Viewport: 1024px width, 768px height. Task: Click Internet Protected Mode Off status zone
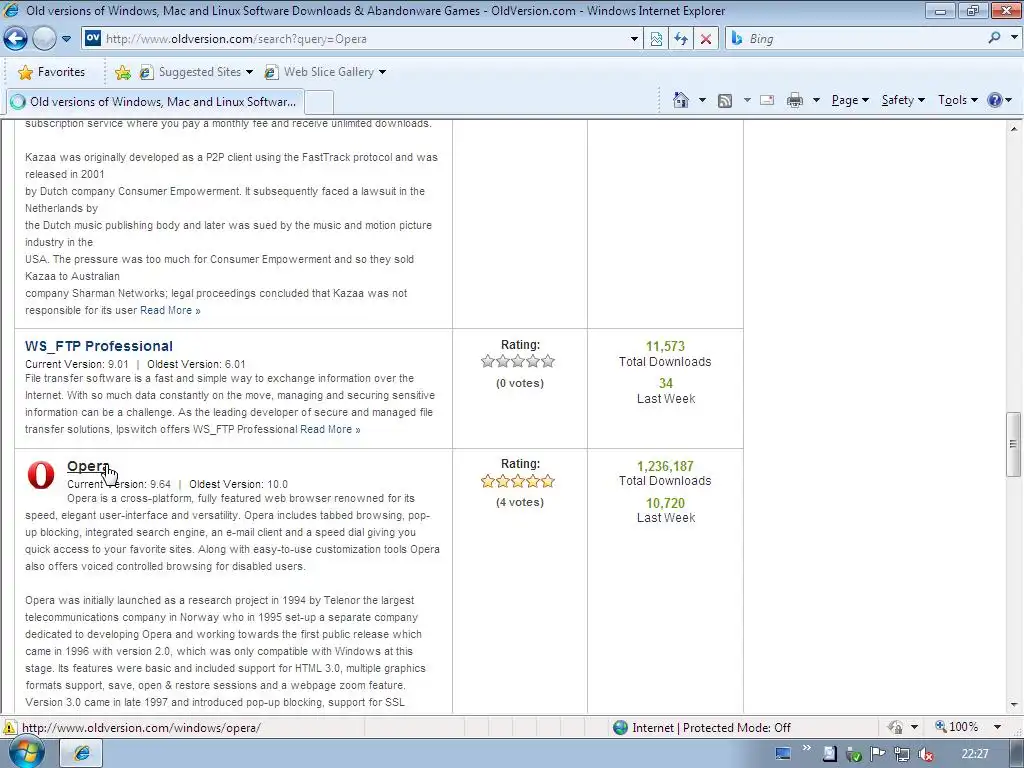click(x=702, y=728)
